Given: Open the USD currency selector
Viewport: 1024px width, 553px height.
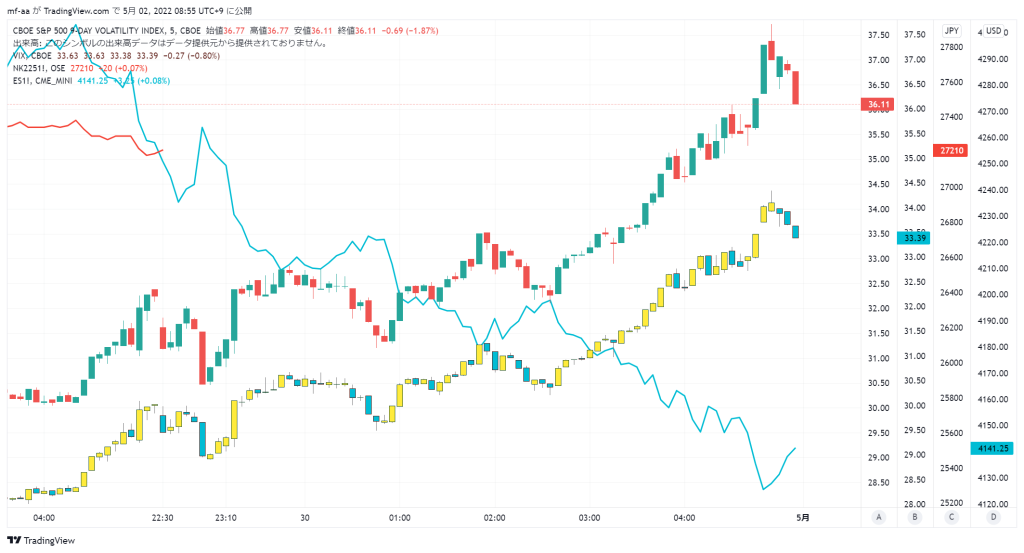Looking at the screenshot, I should [993, 31].
